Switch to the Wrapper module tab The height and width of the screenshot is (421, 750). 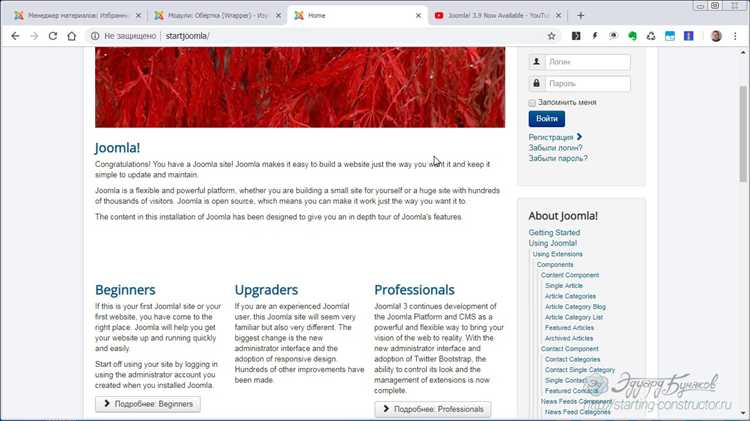(x=218, y=15)
